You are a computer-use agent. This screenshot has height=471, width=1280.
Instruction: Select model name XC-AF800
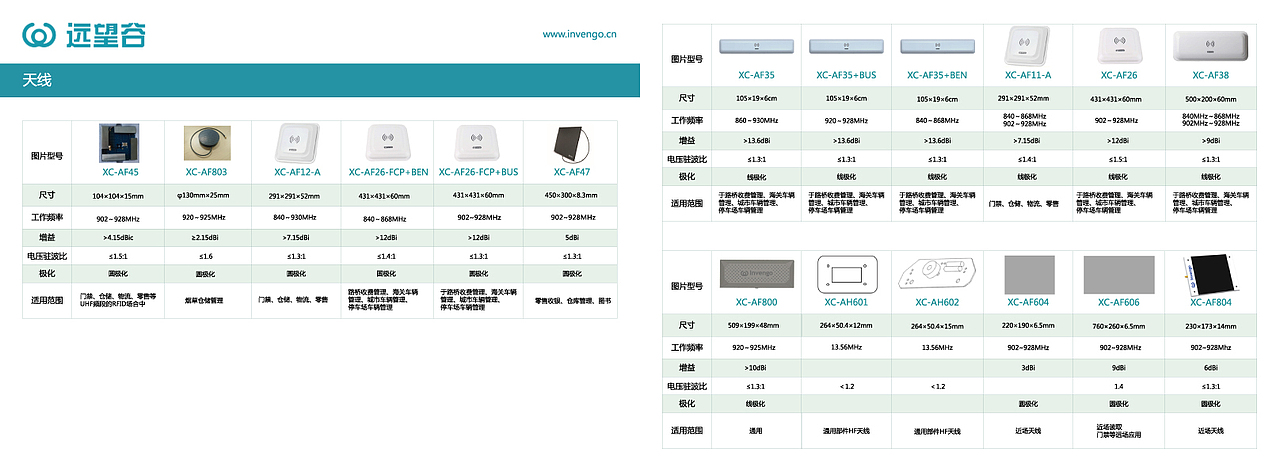point(756,302)
